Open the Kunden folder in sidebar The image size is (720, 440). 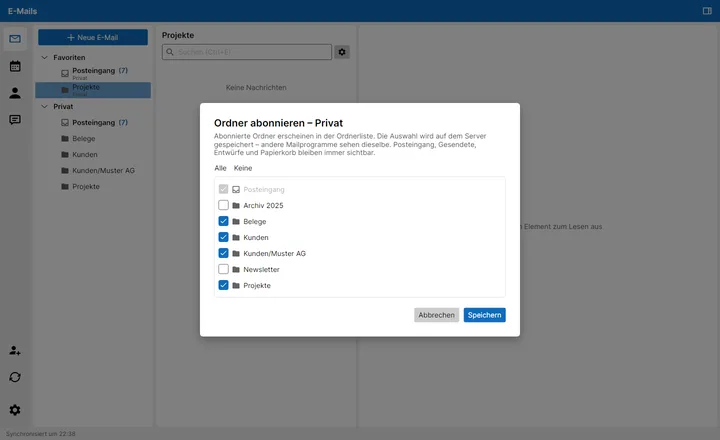[x=93, y=155]
